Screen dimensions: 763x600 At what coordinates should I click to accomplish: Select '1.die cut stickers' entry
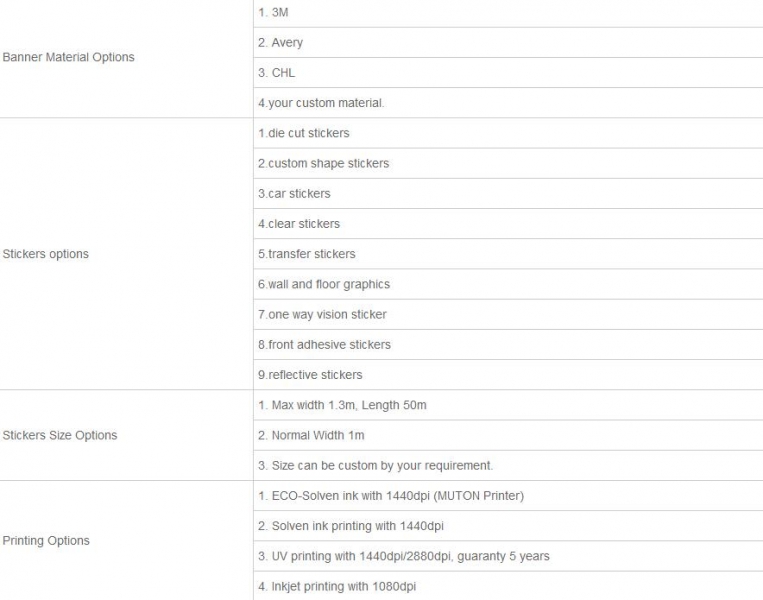(x=508, y=133)
